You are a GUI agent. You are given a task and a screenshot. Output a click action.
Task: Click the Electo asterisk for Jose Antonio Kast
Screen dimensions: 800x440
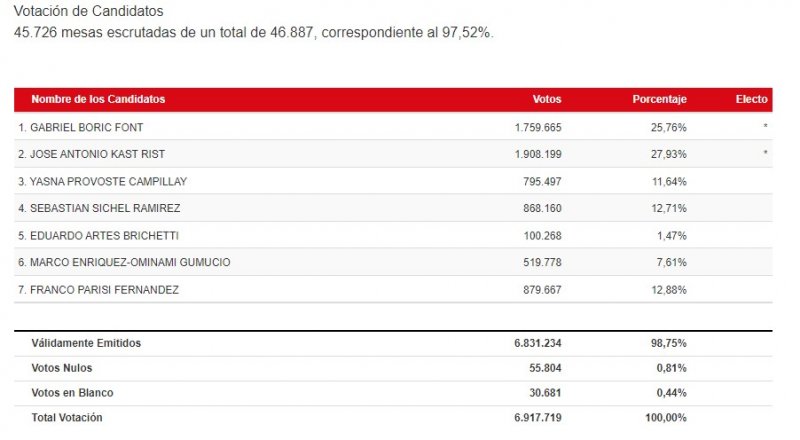(x=765, y=154)
